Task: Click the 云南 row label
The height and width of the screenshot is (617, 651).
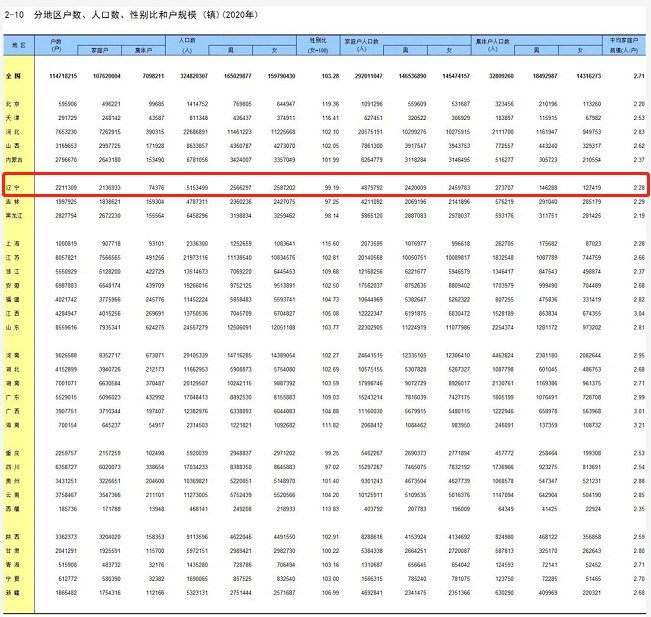Action: tap(13, 495)
